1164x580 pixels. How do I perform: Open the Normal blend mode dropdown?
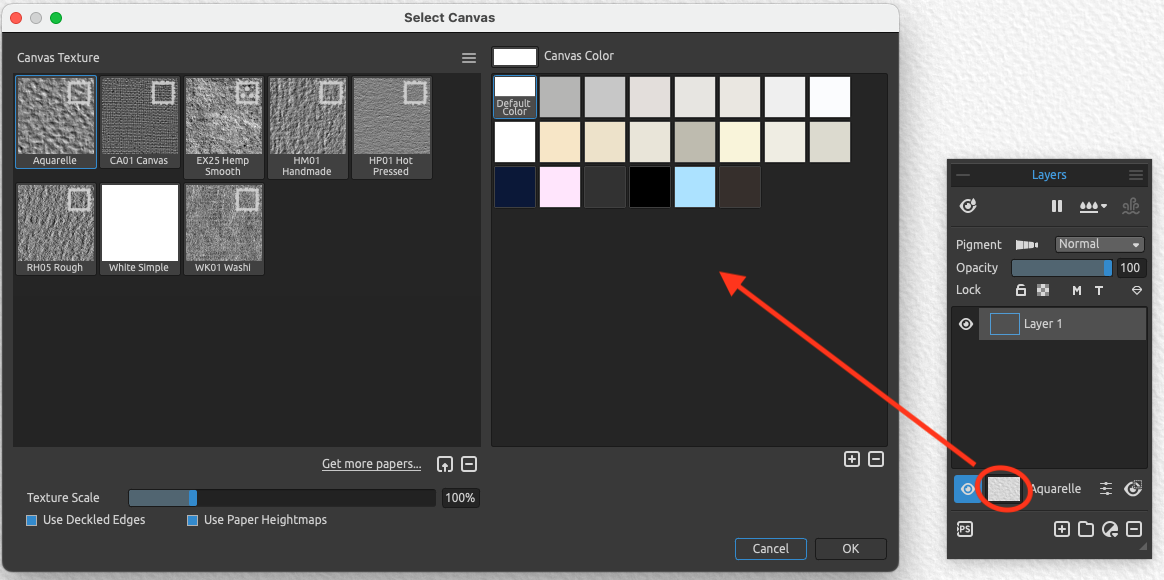tap(1099, 244)
